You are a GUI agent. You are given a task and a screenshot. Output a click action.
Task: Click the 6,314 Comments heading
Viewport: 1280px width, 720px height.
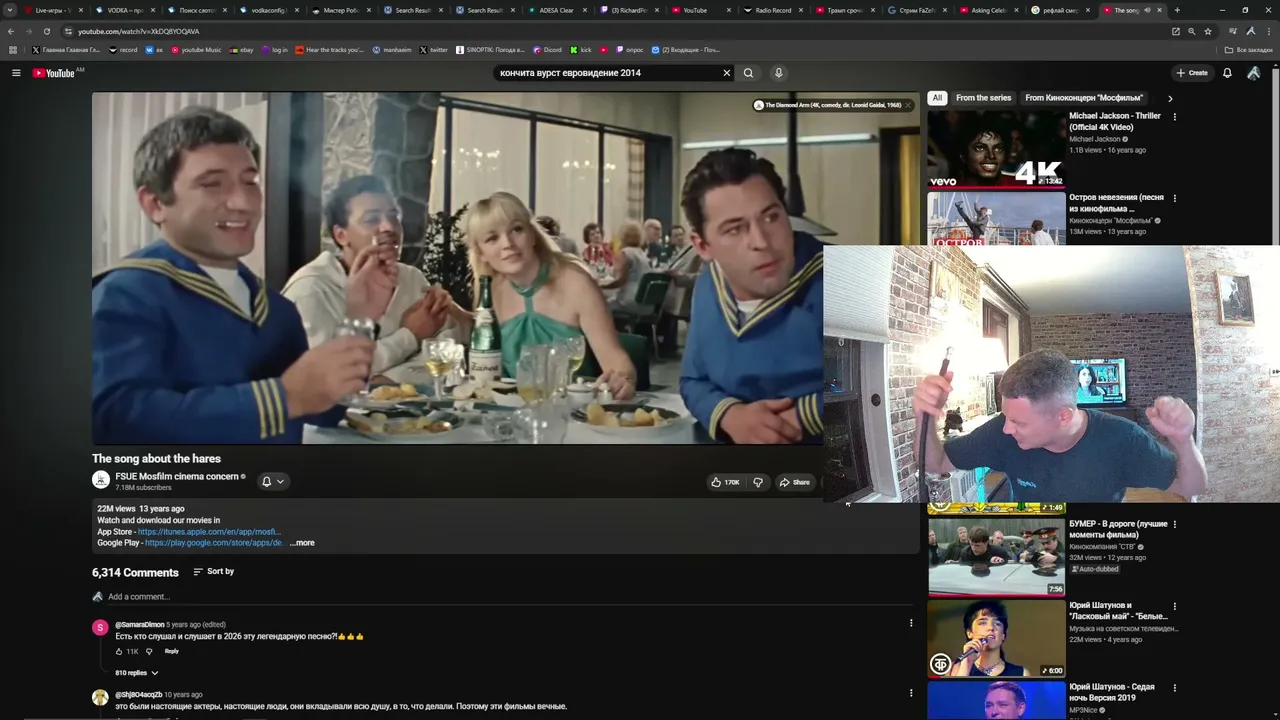click(135, 573)
